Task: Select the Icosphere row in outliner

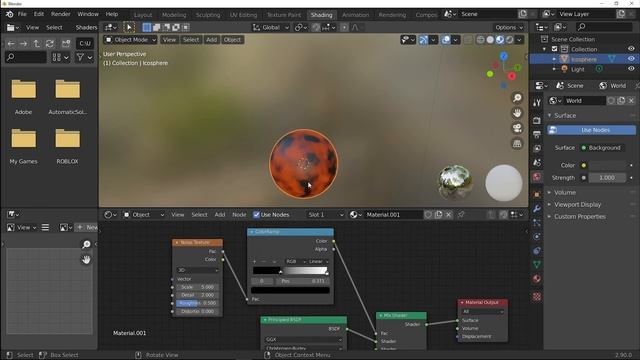Action: click(x=584, y=59)
